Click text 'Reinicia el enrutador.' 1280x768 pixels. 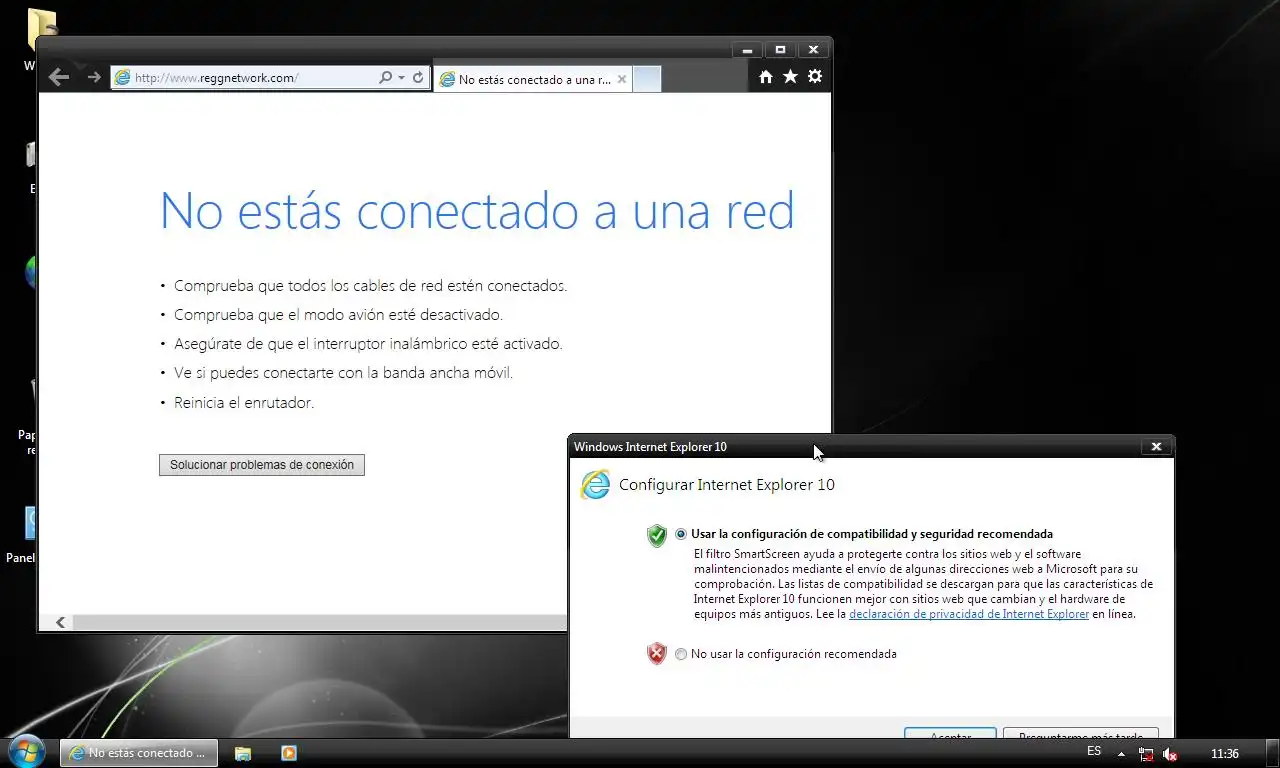click(x=244, y=403)
